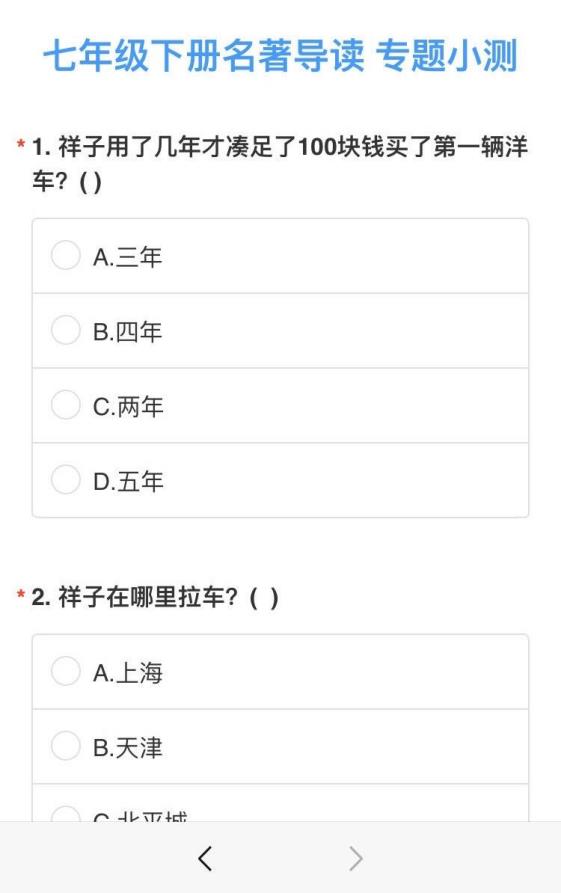
Task: Select radio button for C.两年
Action: pyautogui.click(x=65, y=405)
